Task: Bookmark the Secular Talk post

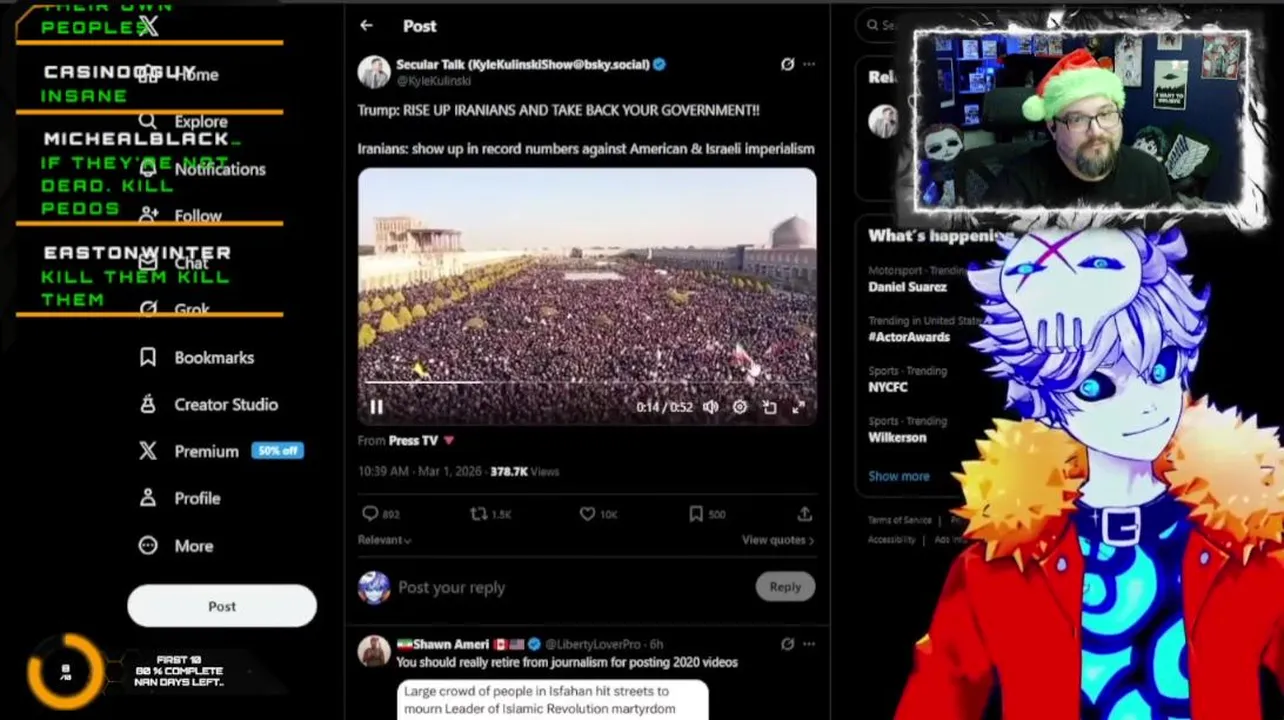Action: pyautogui.click(x=696, y=514)
